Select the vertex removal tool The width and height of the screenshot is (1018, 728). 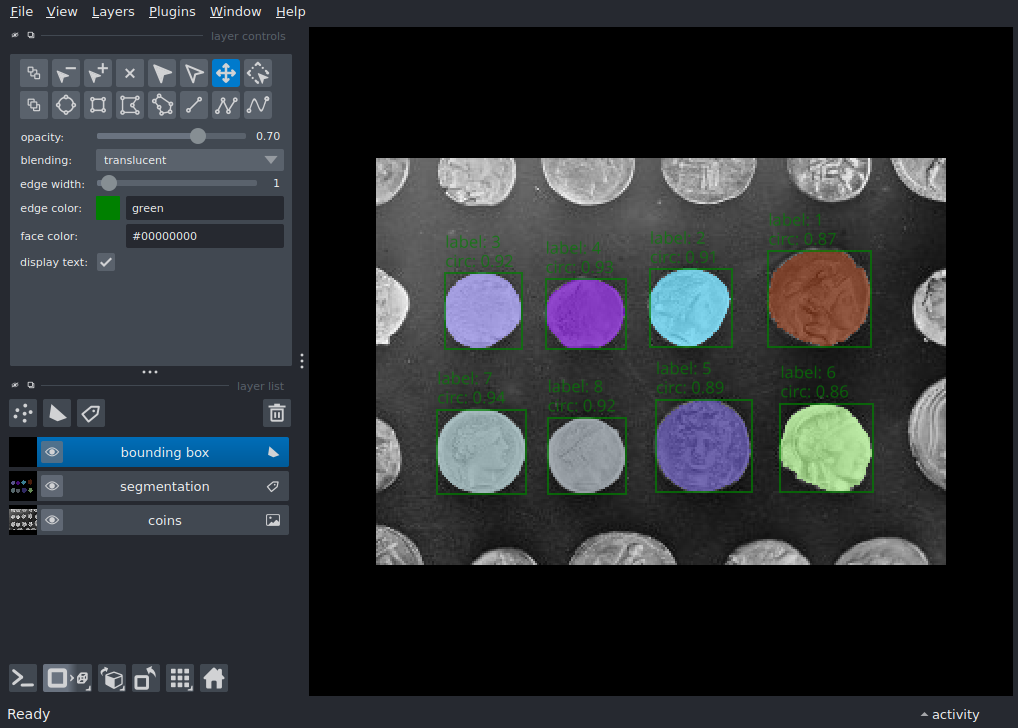(65, 73)
